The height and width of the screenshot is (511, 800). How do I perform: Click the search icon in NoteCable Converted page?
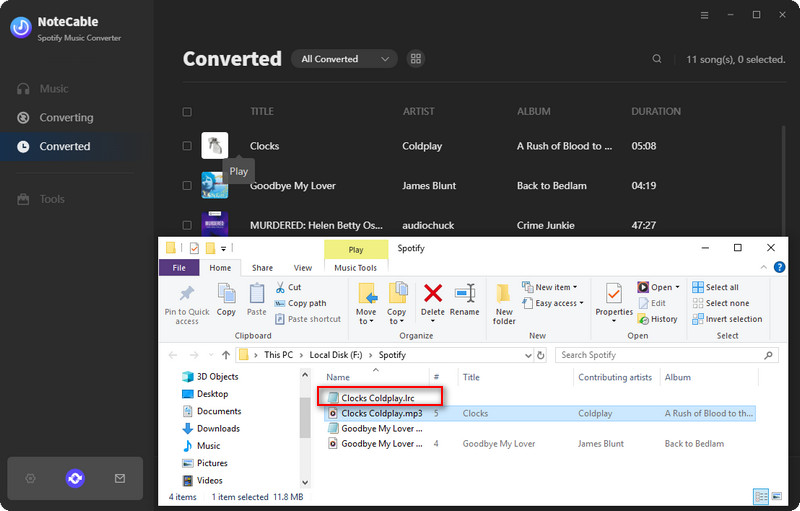(x=657, y=59)
